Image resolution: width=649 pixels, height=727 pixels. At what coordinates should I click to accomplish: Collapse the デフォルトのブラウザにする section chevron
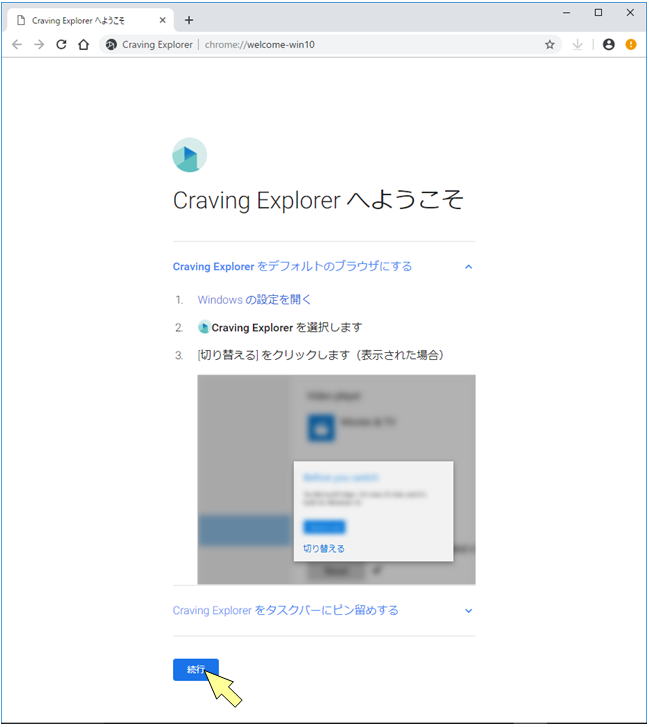click(468, 267)
